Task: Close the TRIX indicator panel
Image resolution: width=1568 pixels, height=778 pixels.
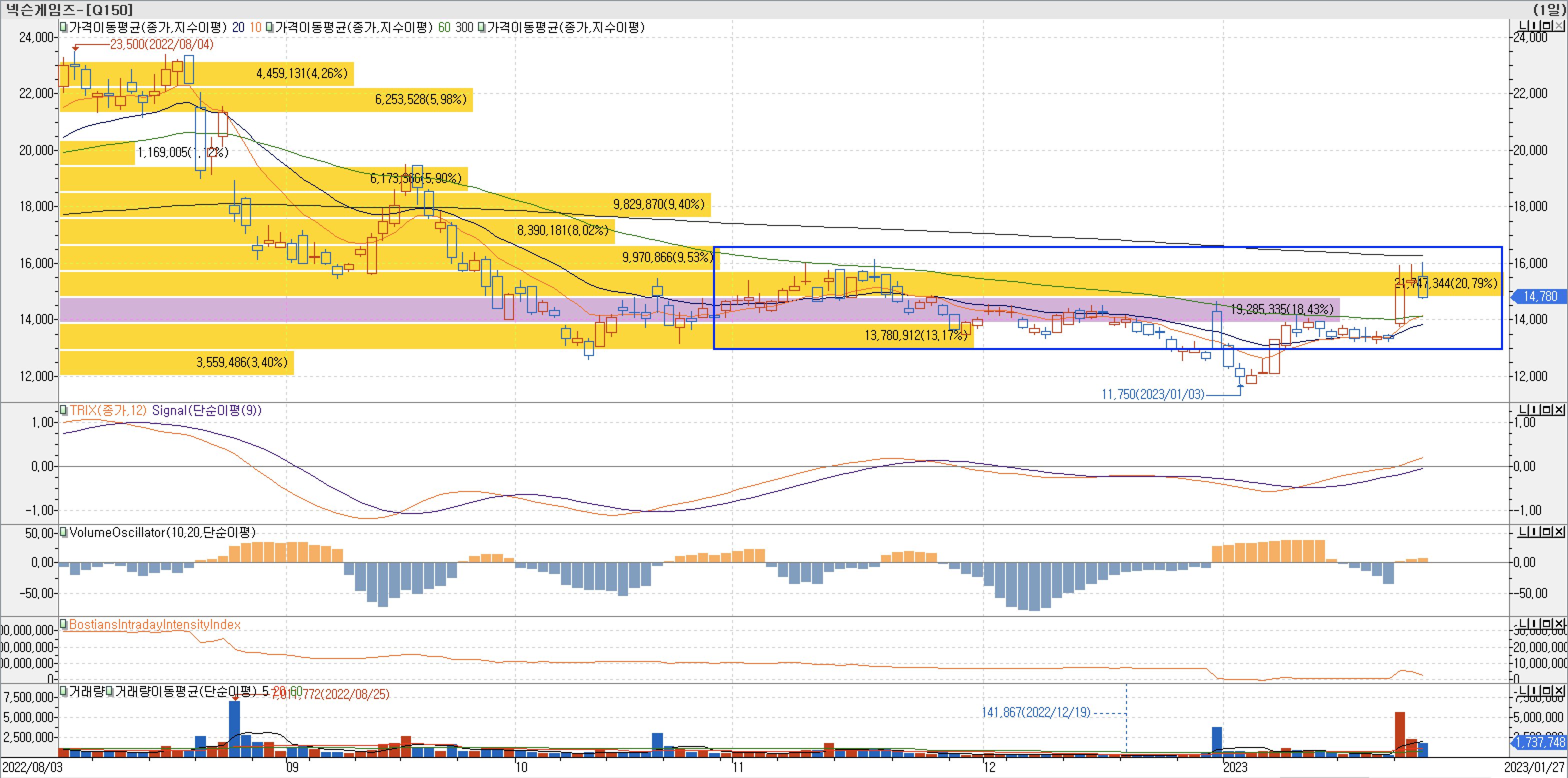Action: pos(1559,409)
